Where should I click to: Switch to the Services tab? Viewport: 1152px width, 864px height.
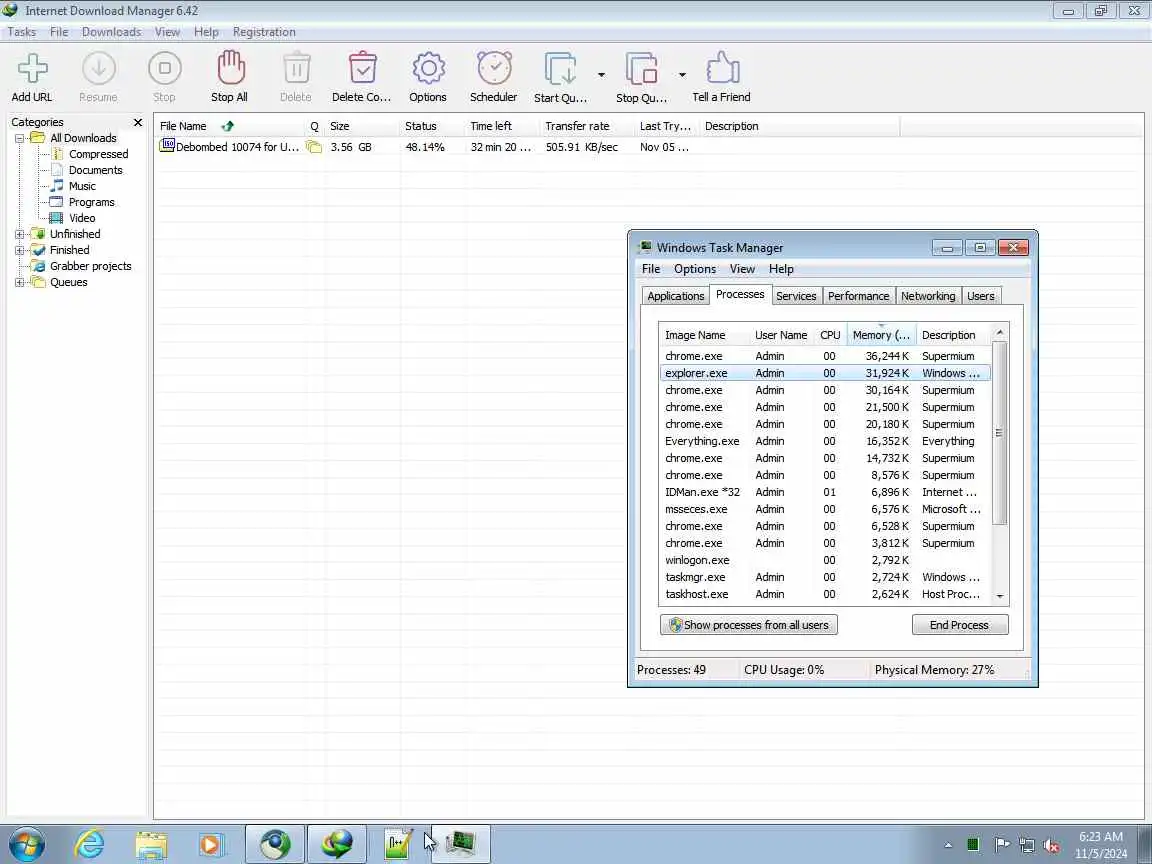point(796,296)
